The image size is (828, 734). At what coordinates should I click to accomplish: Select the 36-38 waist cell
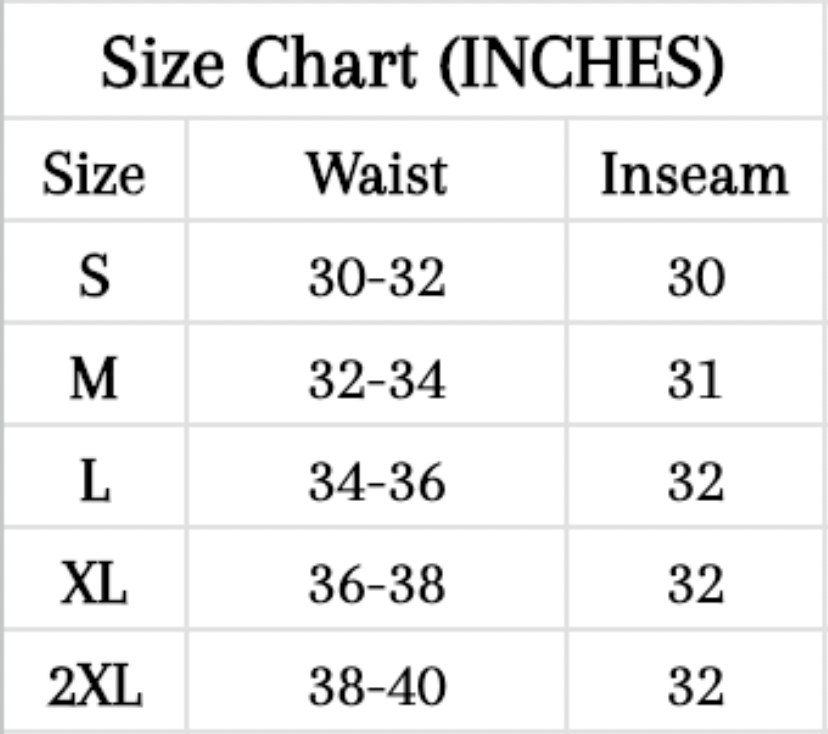(376, 585)
